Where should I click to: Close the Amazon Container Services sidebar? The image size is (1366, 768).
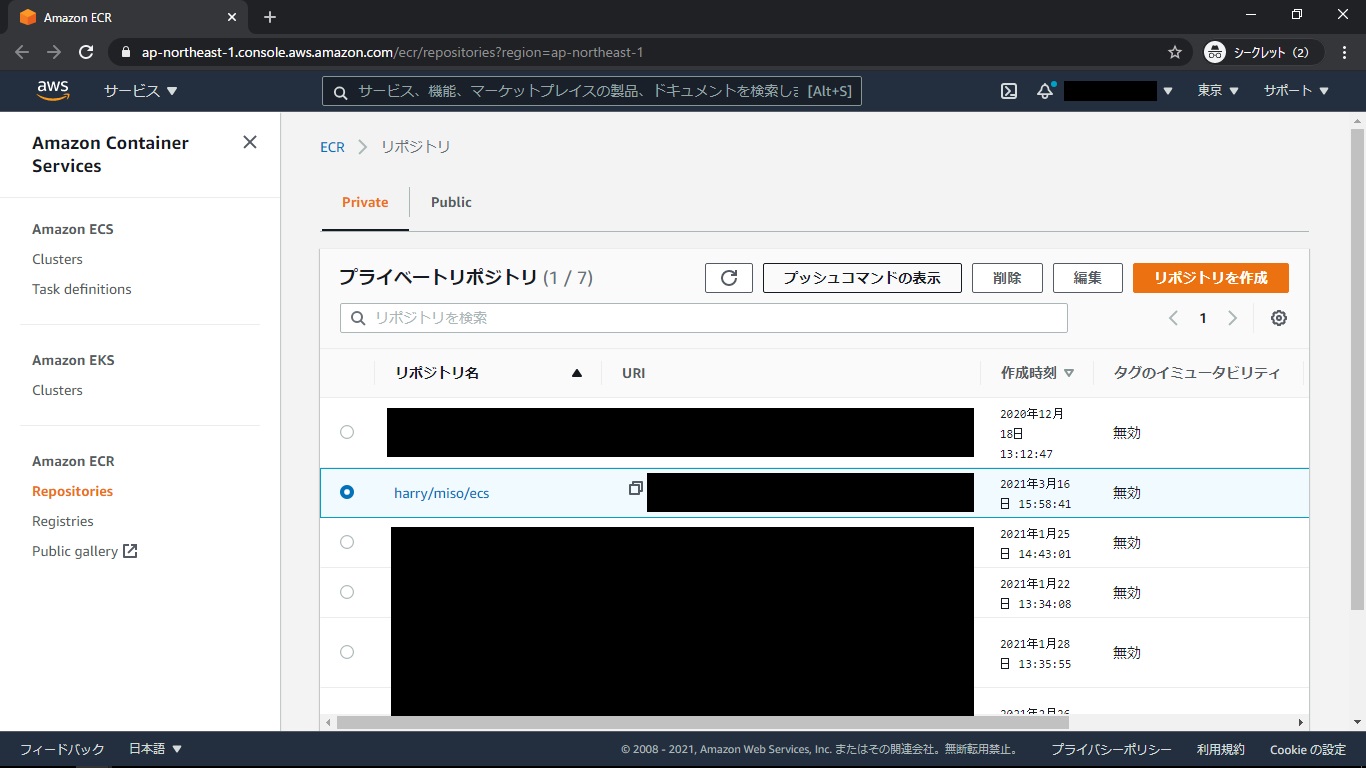[250, 142]
